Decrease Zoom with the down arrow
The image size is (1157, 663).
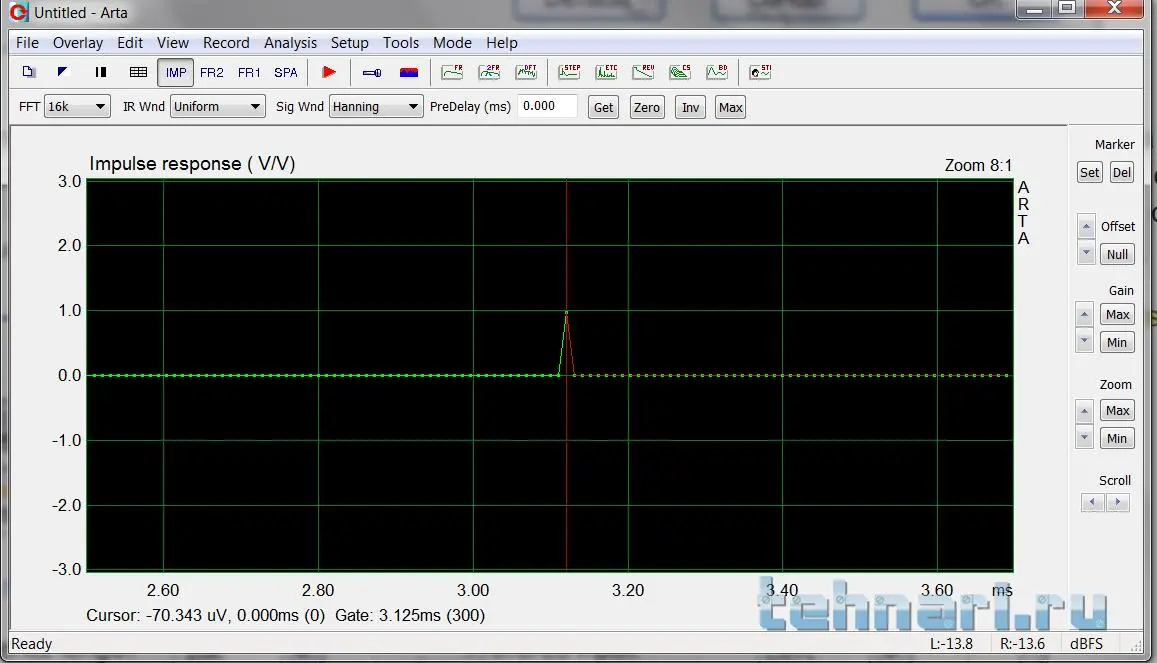coord(1084,437)
